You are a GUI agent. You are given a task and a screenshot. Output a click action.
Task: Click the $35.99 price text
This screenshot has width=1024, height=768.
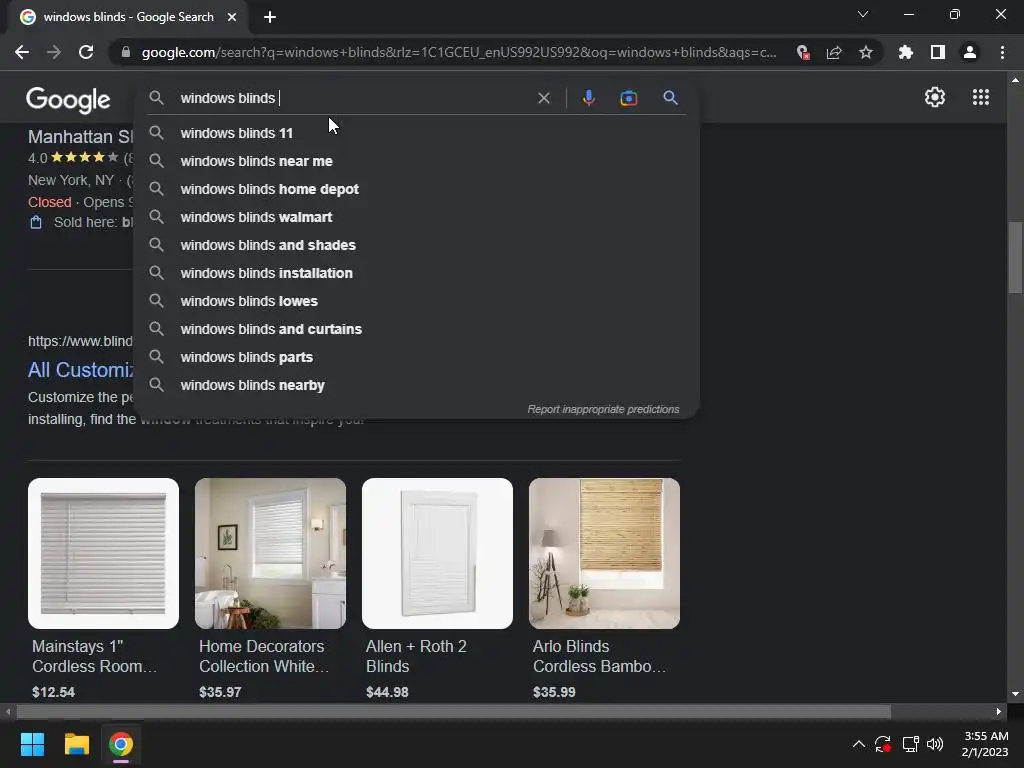554,692
